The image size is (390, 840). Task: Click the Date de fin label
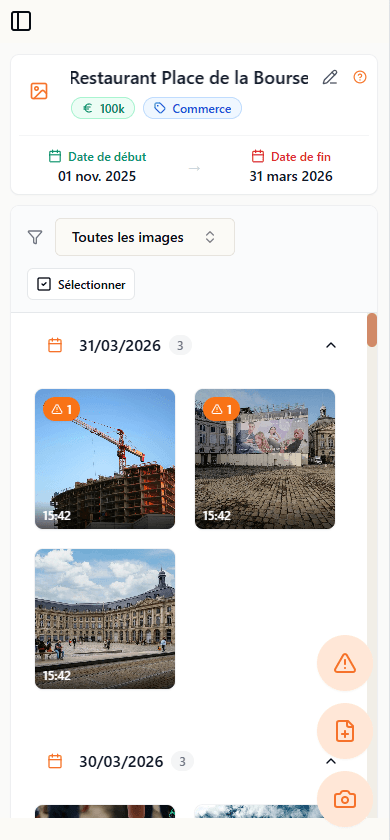click(x=301, y=157)
